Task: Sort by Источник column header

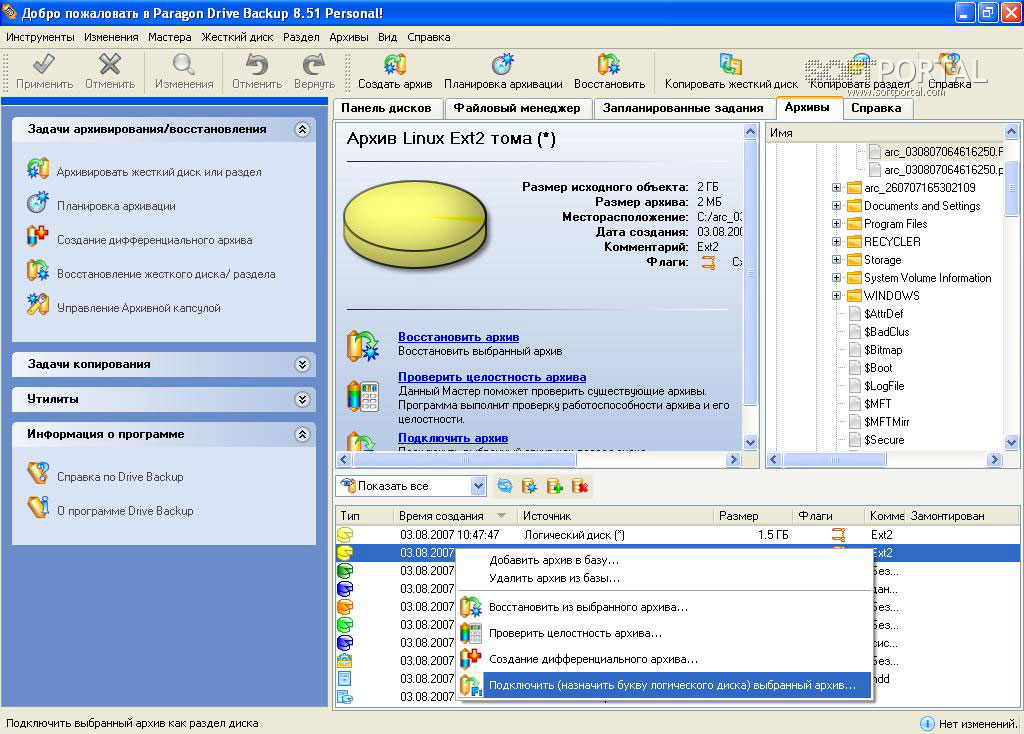Action: click(614, 516)
